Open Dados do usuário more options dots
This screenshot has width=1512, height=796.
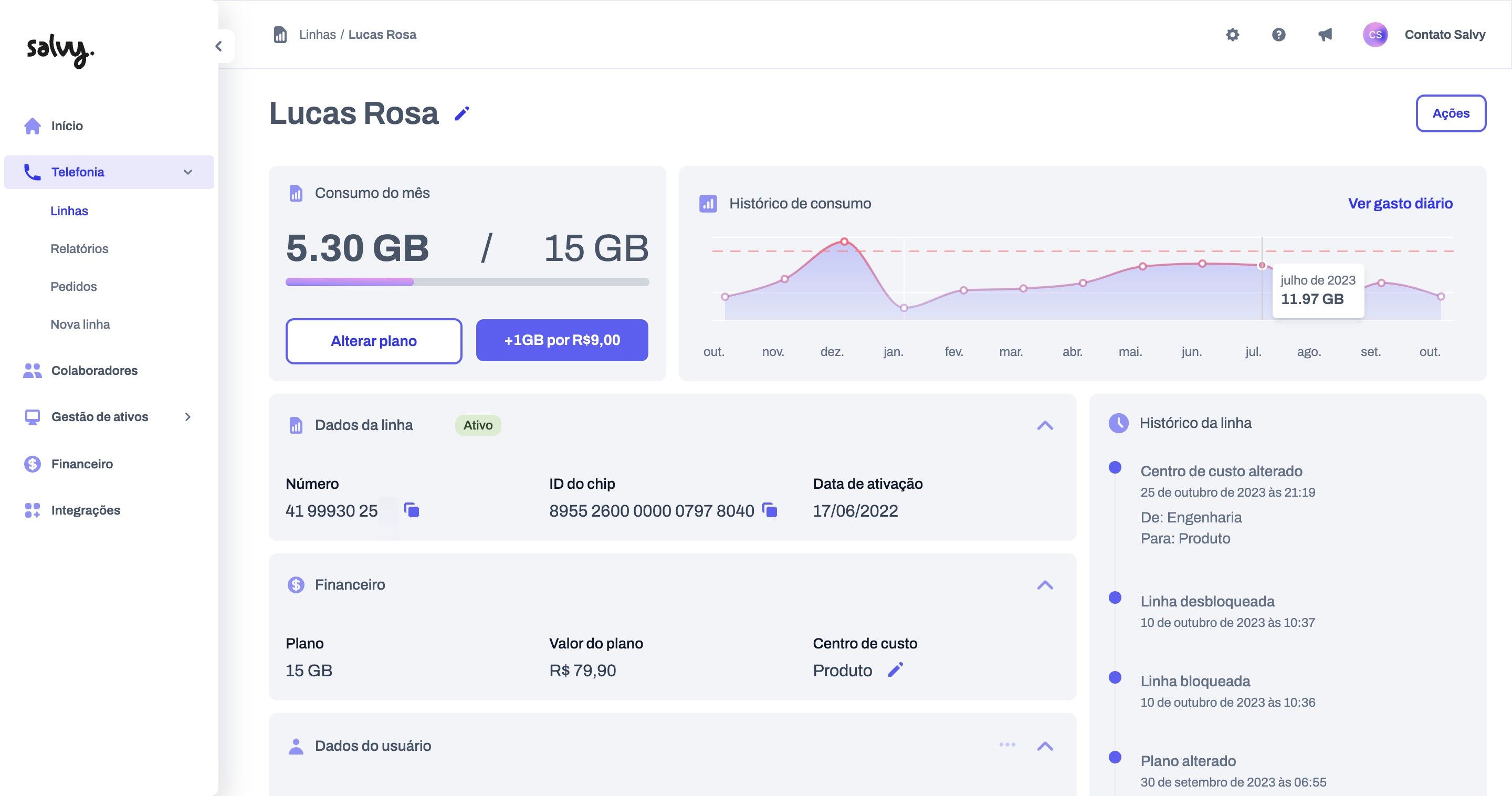pyautogui.click(x=1007, y=745)
